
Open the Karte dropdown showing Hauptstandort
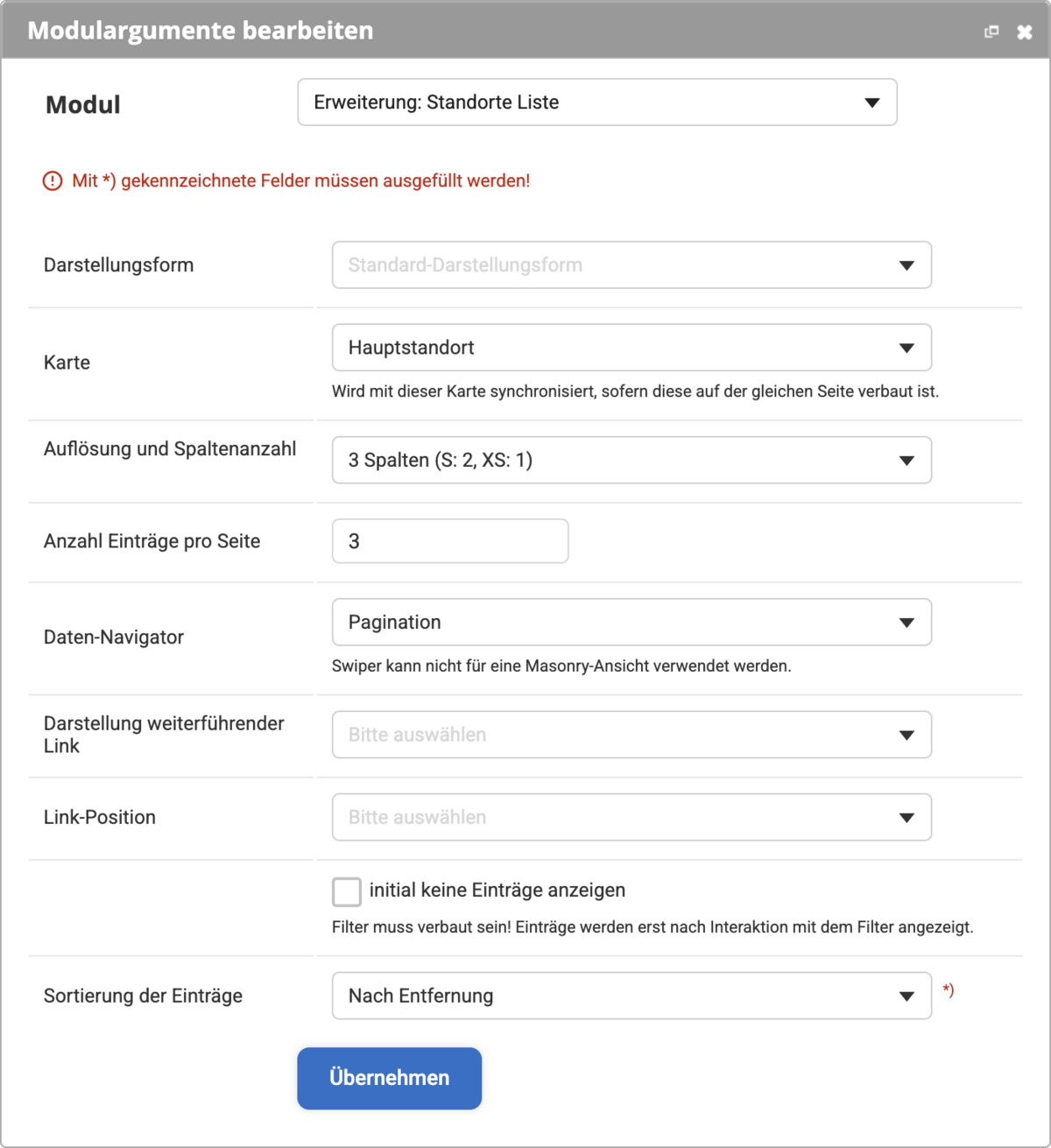coord(631,348)
